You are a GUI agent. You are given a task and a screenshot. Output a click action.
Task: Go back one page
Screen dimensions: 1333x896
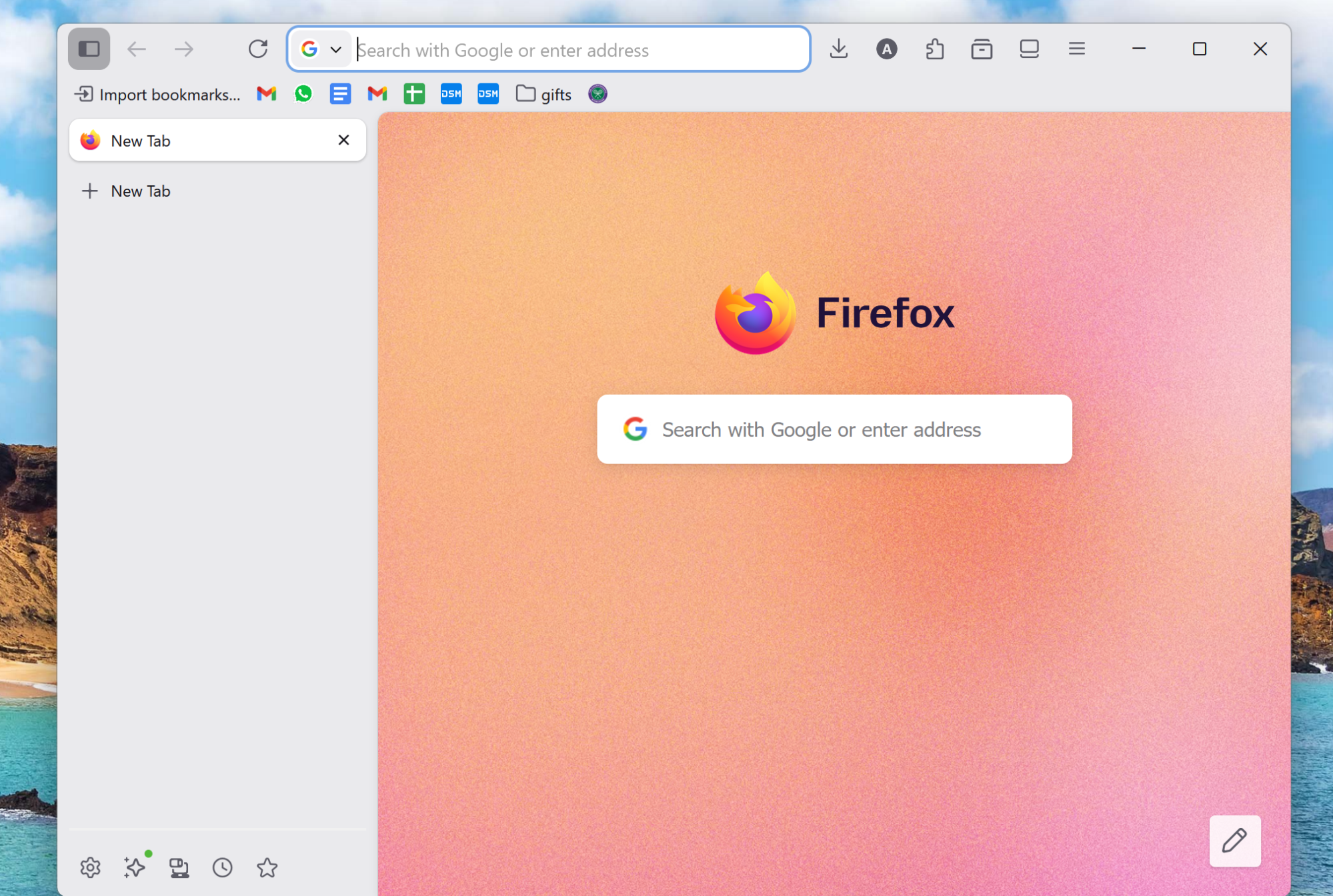coord(137,49)
